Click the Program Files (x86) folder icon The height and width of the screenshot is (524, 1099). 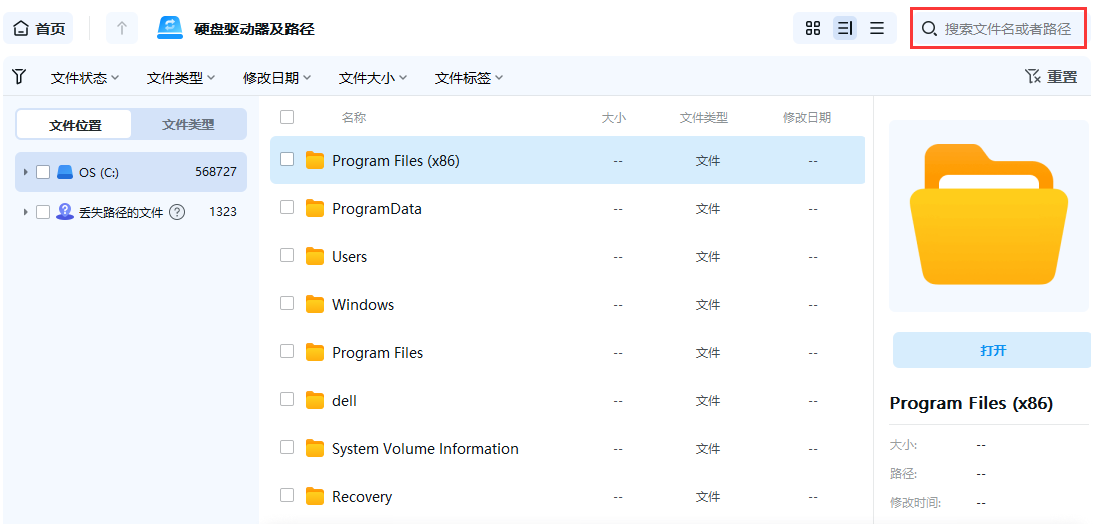[x=315, y=160]
